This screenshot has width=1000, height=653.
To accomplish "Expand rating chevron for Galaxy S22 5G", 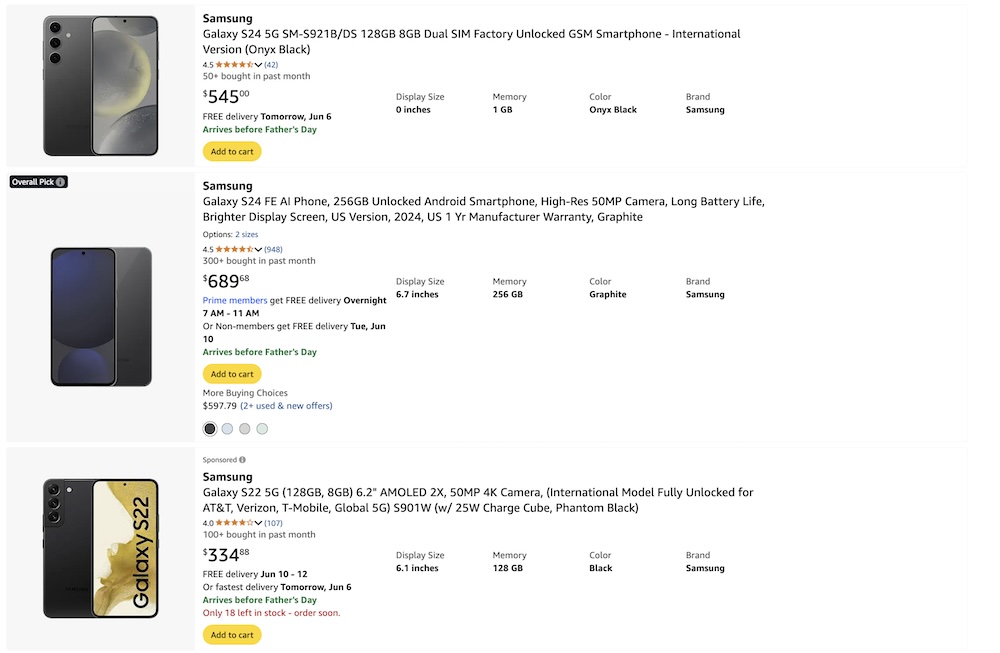I will tap(259, 523).
